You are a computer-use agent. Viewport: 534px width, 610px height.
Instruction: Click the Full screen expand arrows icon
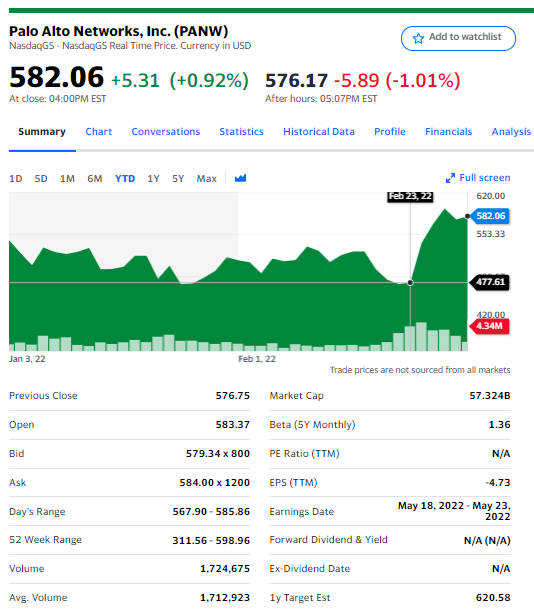pyautogui.click(x=450, y=178)
